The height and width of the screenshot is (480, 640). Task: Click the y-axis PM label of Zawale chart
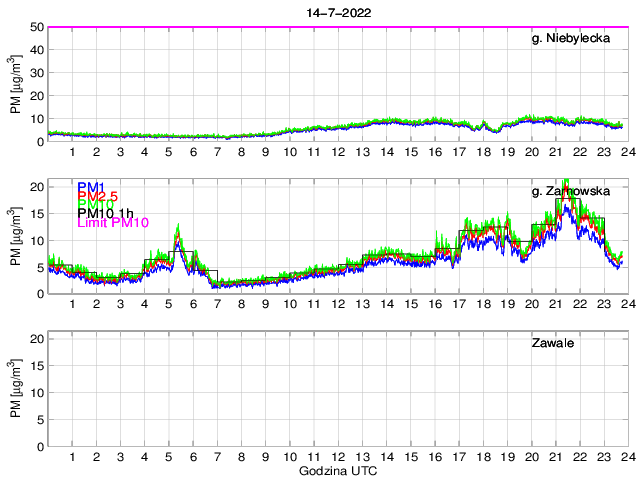click(x=15, y=392)
